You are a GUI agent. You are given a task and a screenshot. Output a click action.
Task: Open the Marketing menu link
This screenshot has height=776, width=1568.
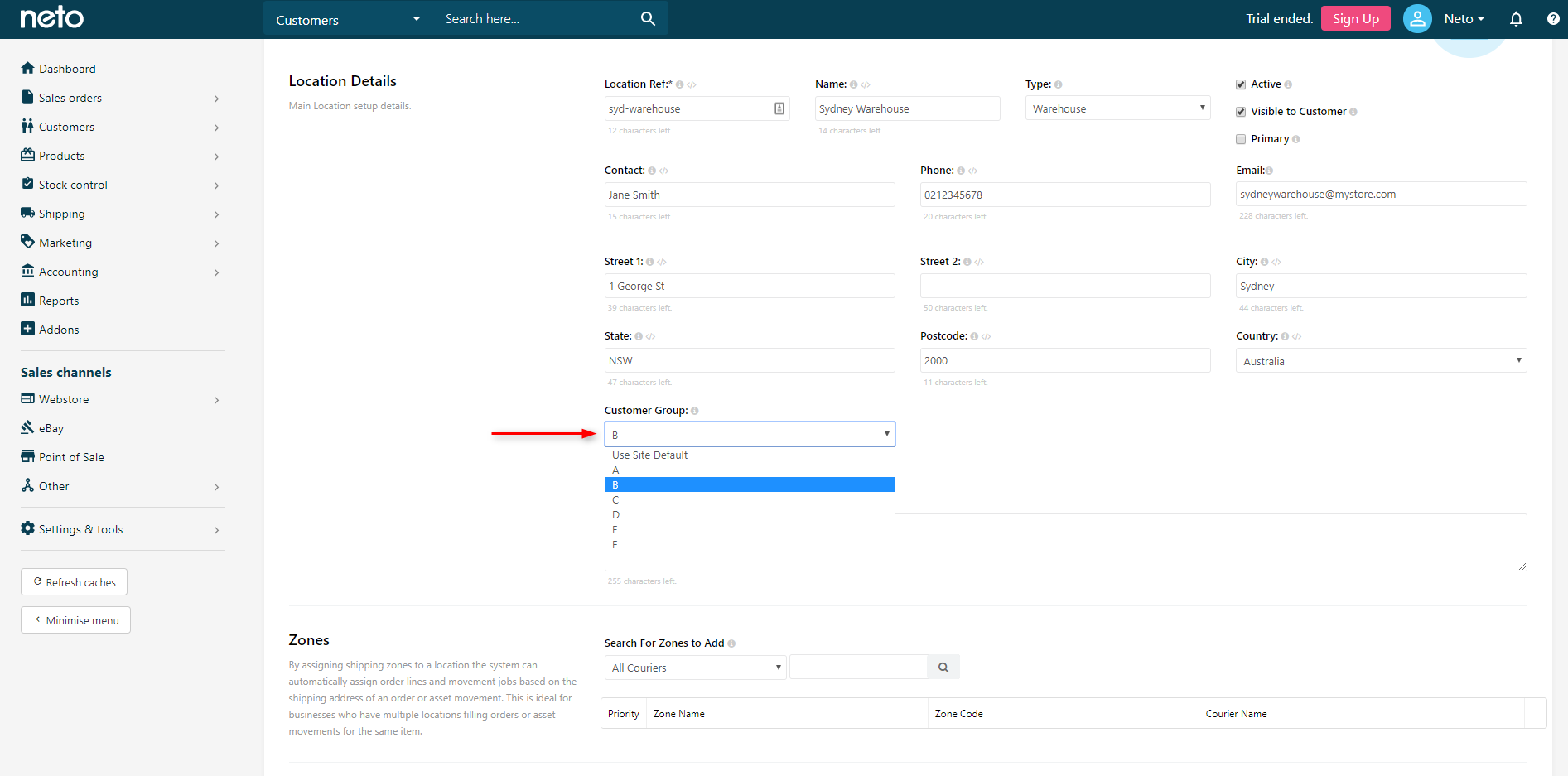[x=65, y=243]
